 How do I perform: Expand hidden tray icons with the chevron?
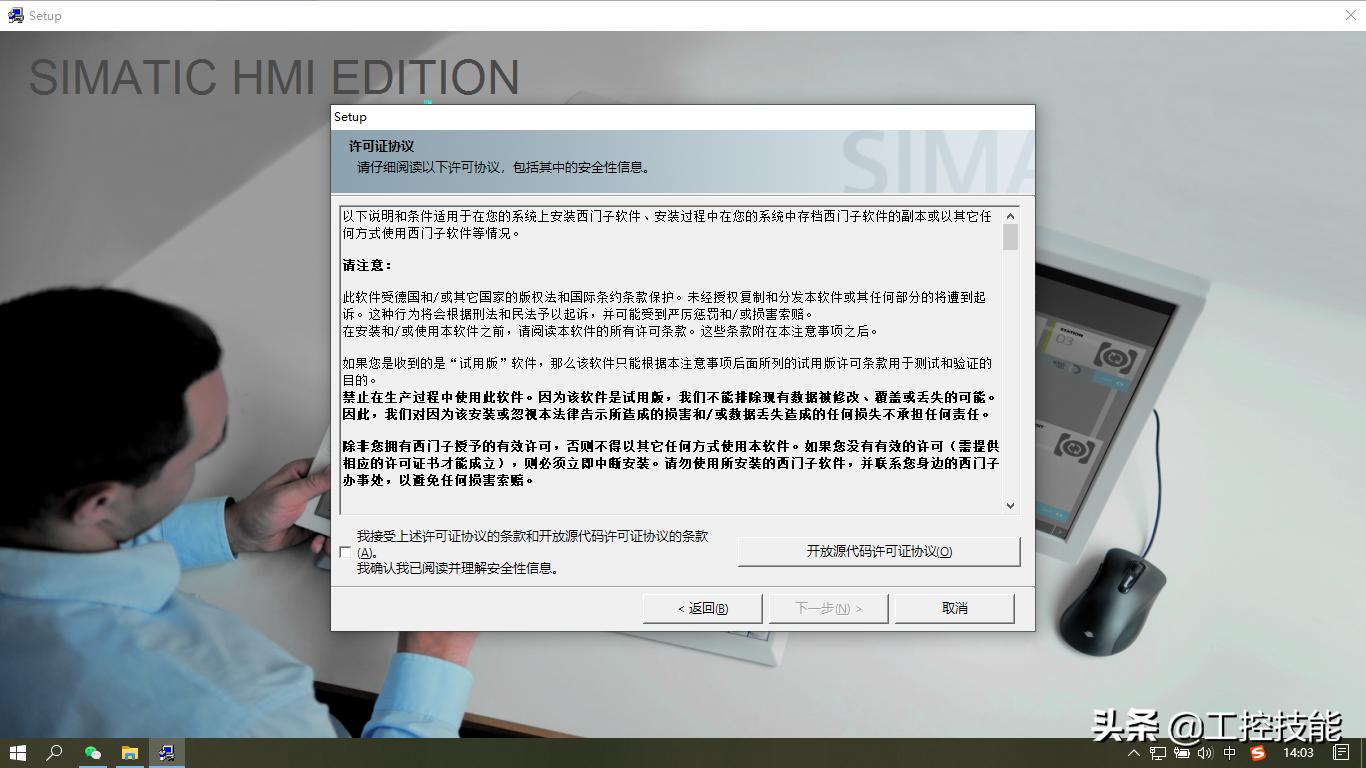(x=1136, y=753)
